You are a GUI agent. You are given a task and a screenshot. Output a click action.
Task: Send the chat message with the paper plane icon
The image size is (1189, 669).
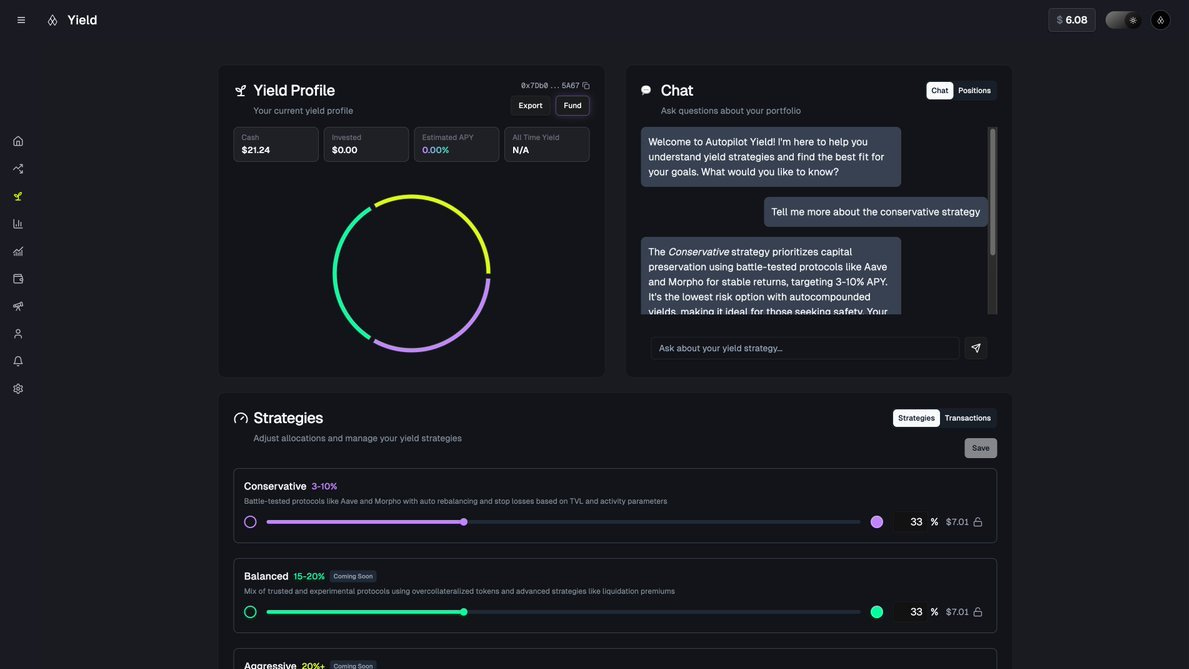coord(976,348)
